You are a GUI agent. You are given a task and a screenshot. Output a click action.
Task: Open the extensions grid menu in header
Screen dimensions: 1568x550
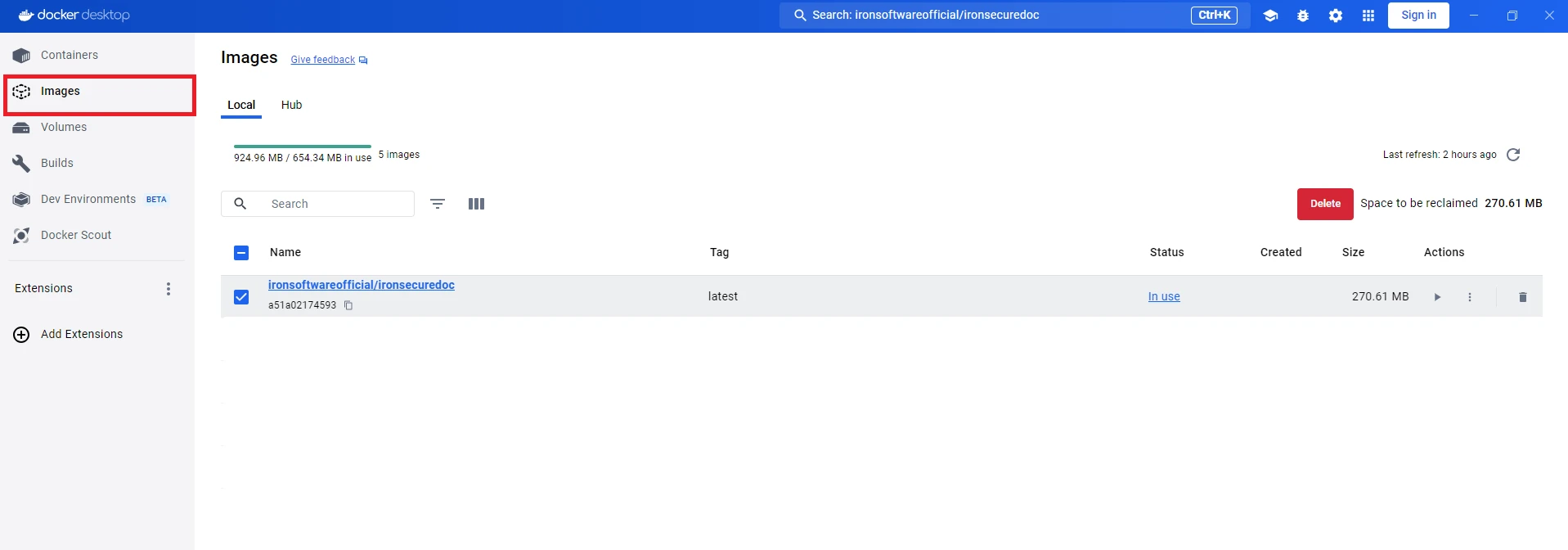coord(1368,16)
